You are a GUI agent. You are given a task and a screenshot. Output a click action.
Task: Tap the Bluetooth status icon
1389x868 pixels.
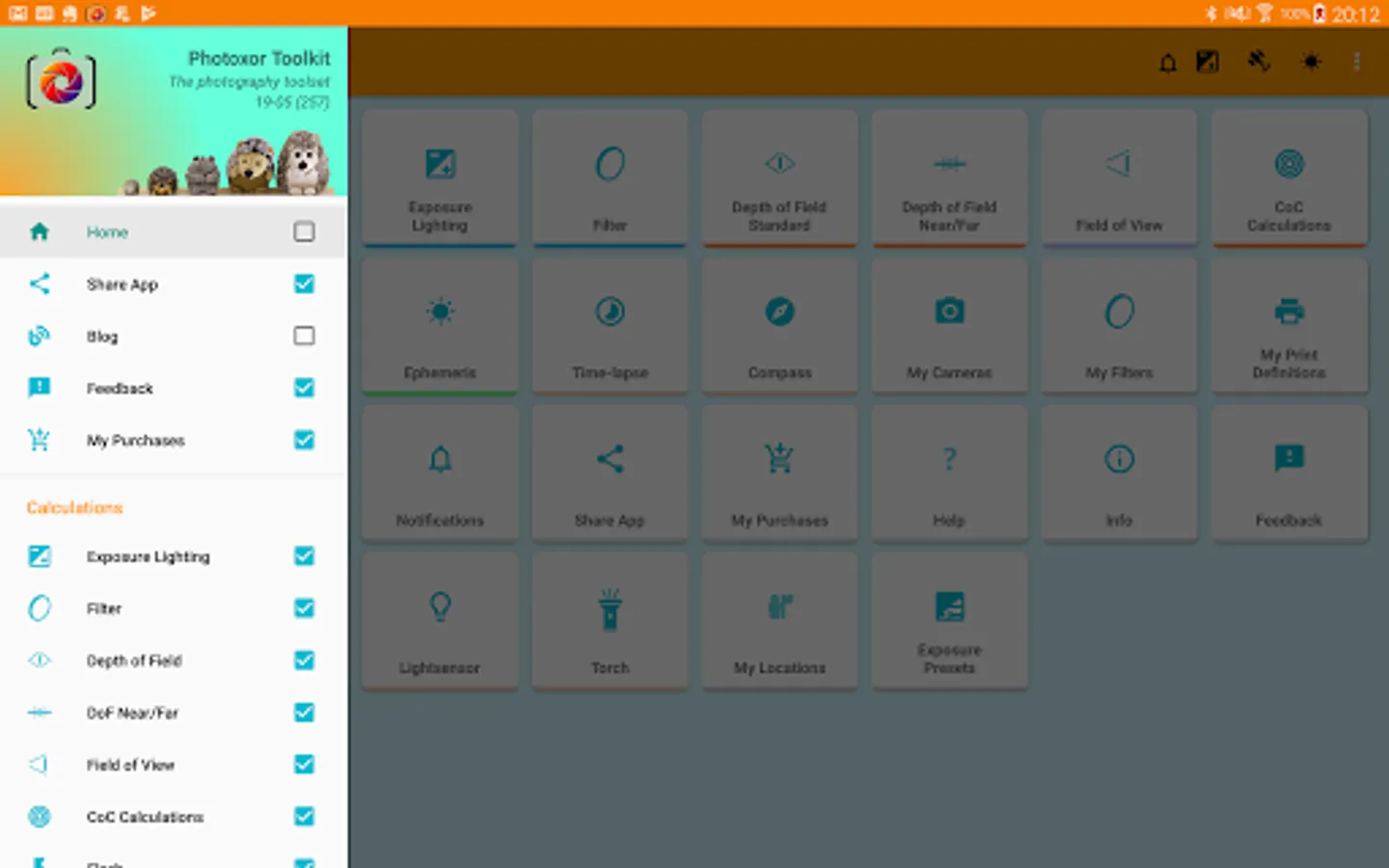point(1211,14)
